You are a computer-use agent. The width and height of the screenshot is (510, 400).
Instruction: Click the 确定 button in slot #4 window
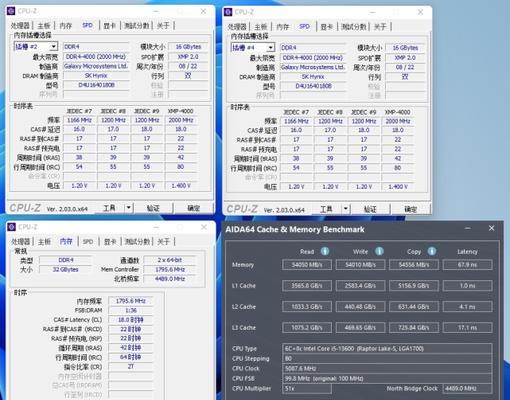click(x=411, y=209)
